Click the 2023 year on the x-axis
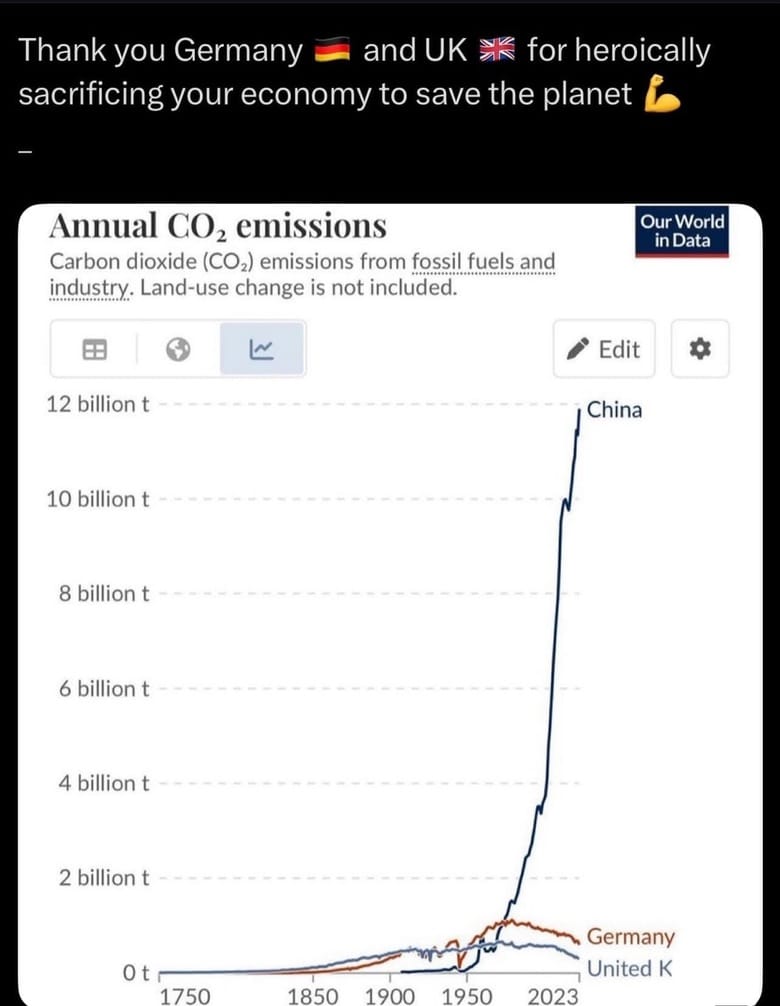780x1006 pixels. point(553,995)
